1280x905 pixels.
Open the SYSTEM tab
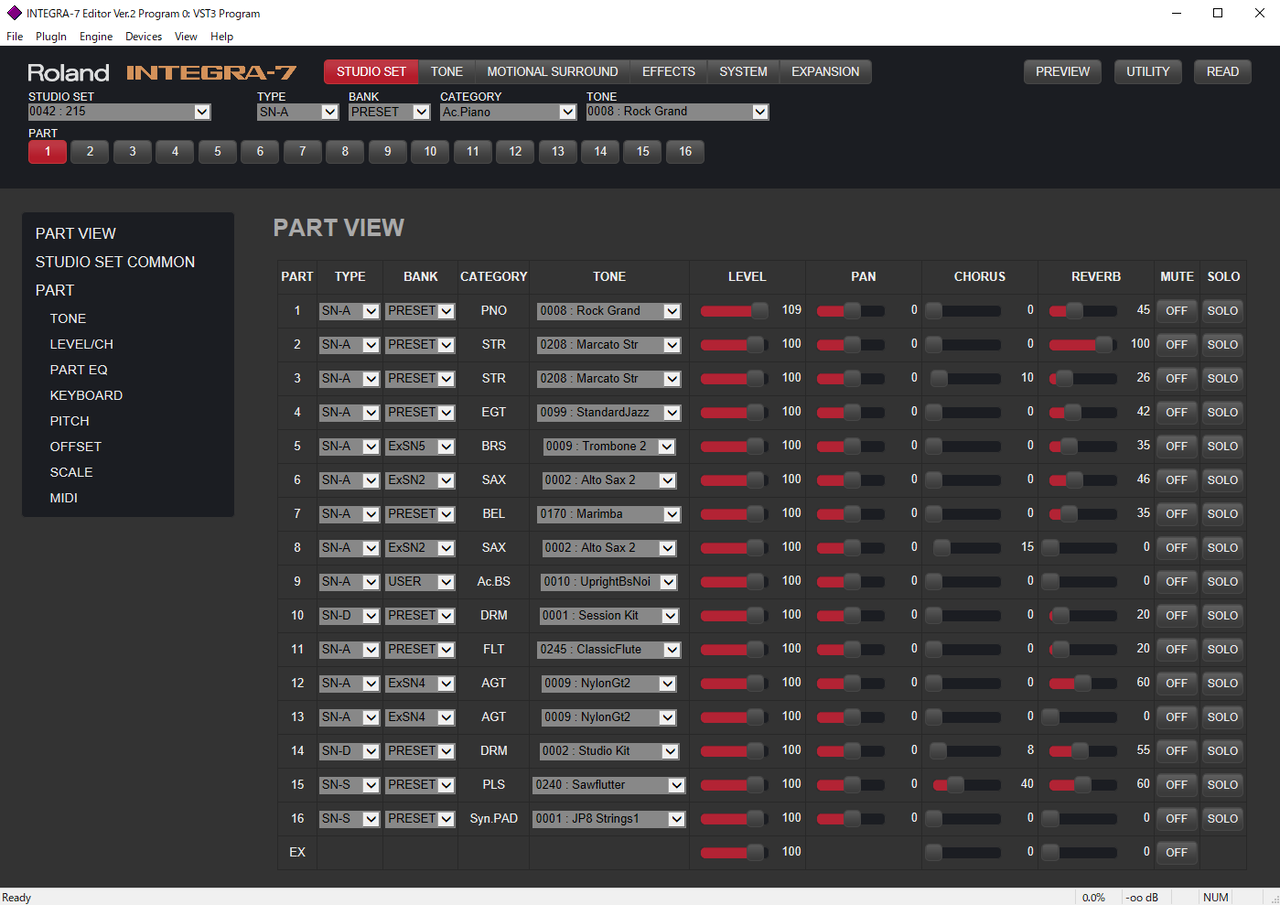(743, 72)
